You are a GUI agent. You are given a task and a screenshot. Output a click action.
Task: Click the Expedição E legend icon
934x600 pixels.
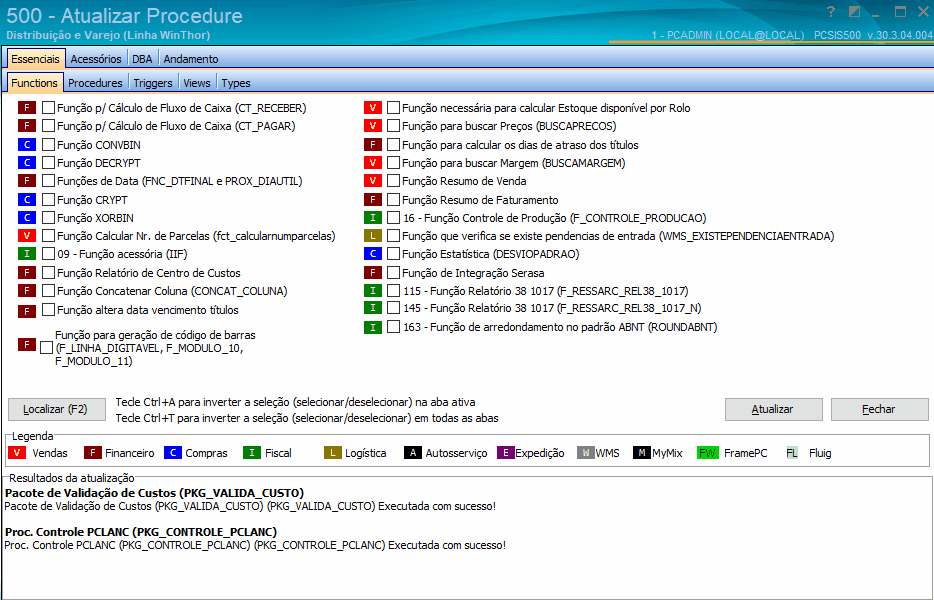tap(506, 453)
